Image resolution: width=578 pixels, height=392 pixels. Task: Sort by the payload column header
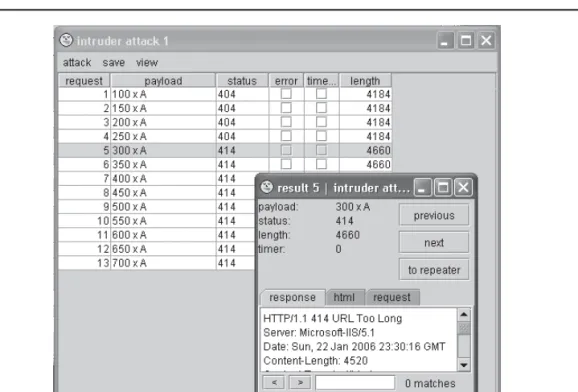pyautogui.click(x=163, y=81)
